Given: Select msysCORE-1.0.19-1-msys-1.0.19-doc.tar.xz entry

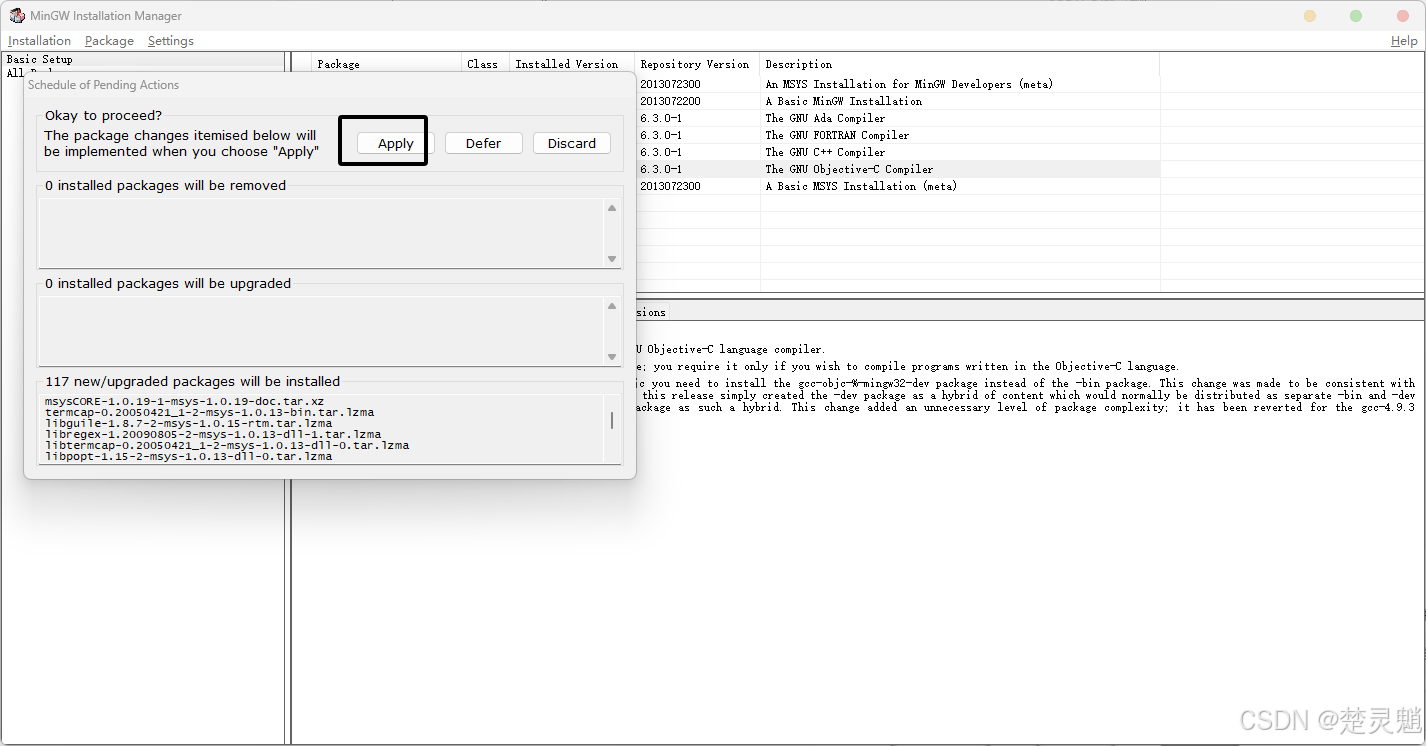Looking at the screenshot, I should [184, 401].
